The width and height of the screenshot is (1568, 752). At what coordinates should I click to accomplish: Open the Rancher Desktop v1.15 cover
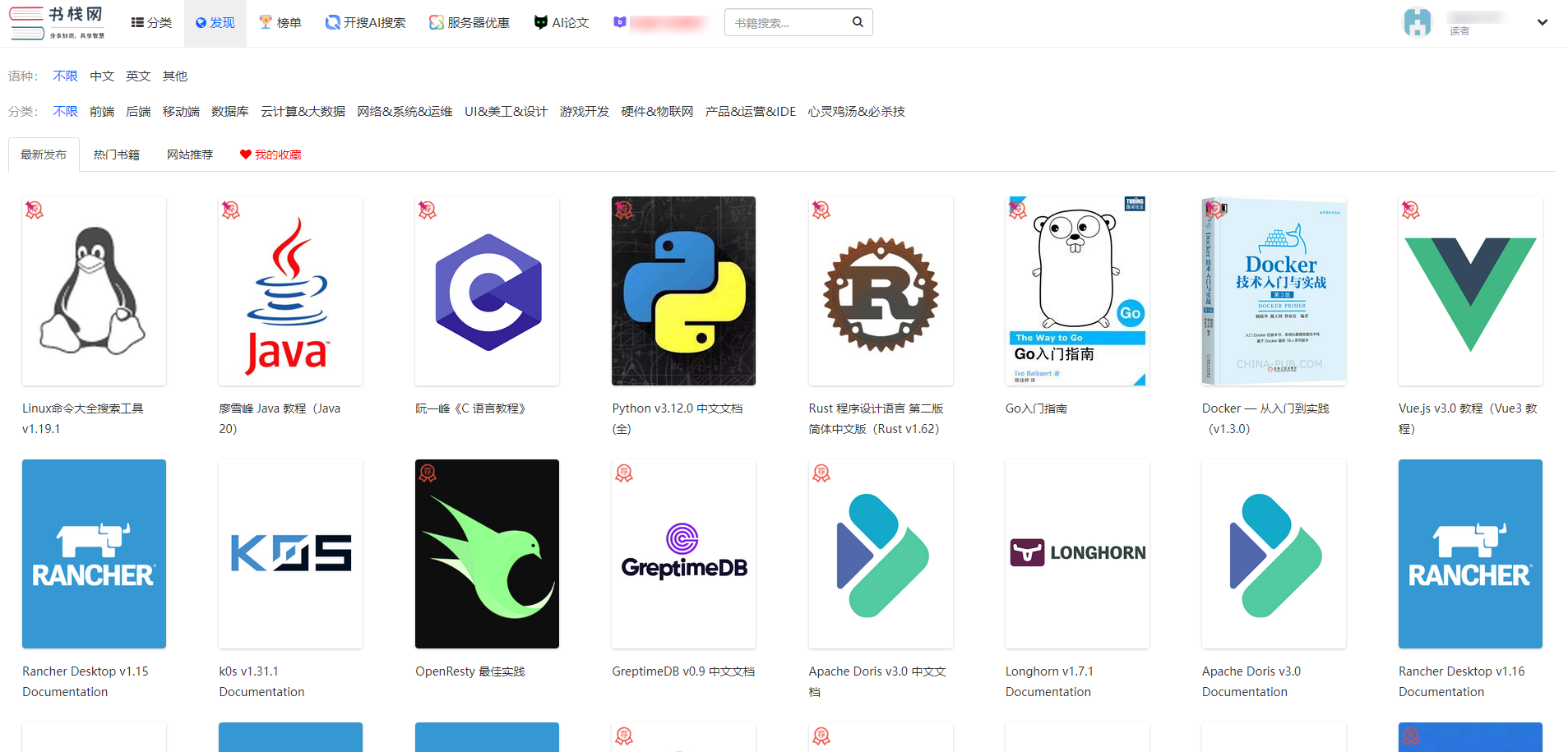point(94,554)
